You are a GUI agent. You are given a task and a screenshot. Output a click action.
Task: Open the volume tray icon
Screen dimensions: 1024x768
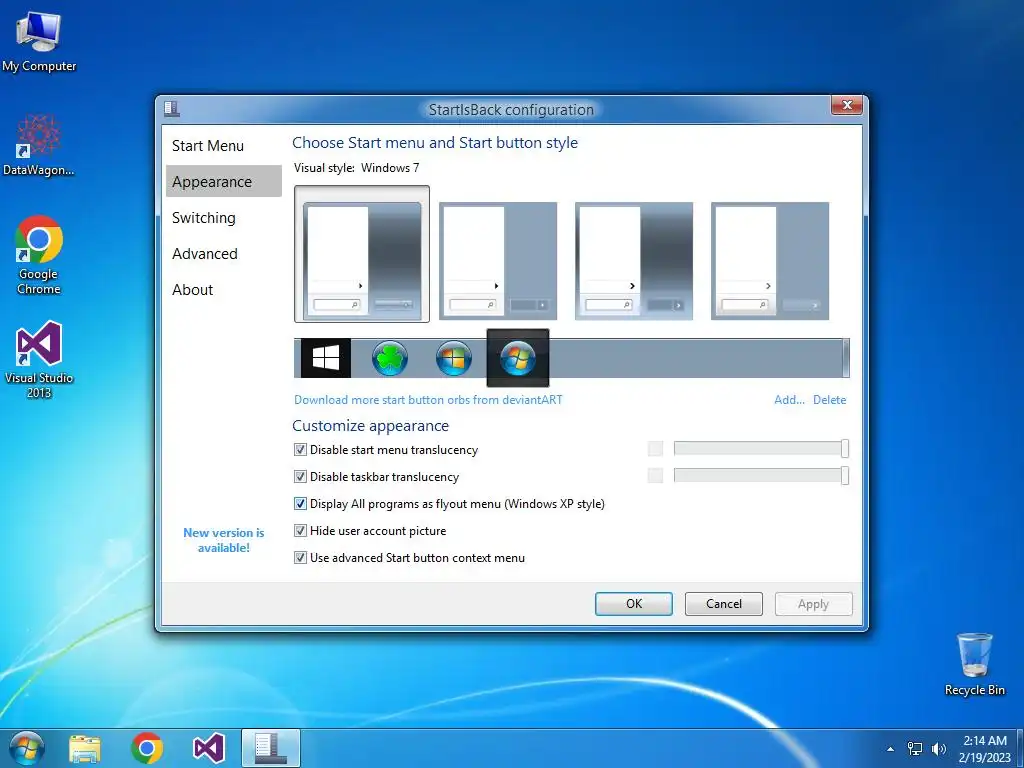point(938,749)
